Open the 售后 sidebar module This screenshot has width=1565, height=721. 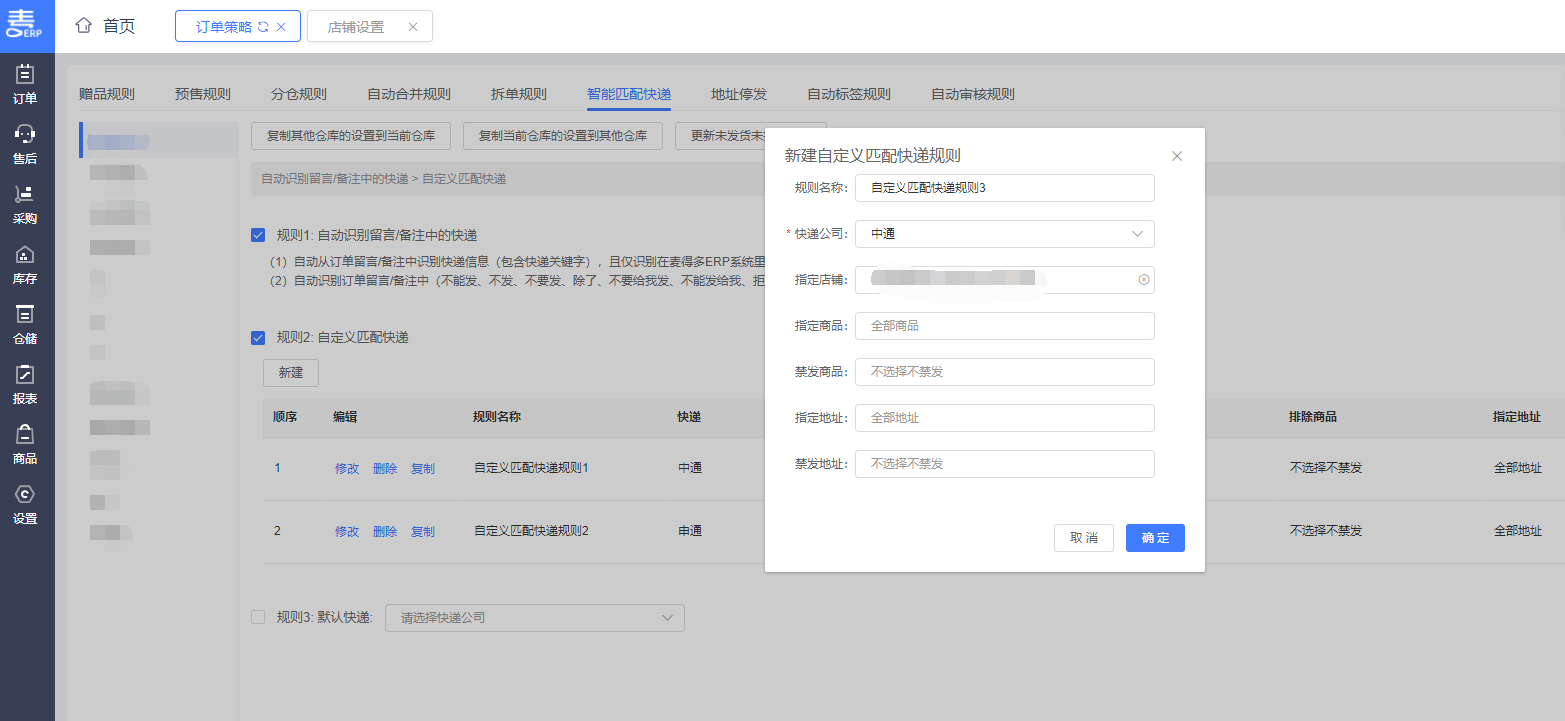pos(27,144)
